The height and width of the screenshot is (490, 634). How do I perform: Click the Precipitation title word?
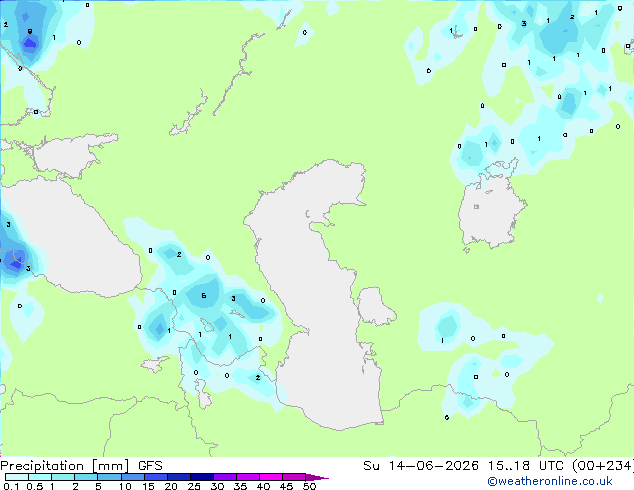(42, 466)
